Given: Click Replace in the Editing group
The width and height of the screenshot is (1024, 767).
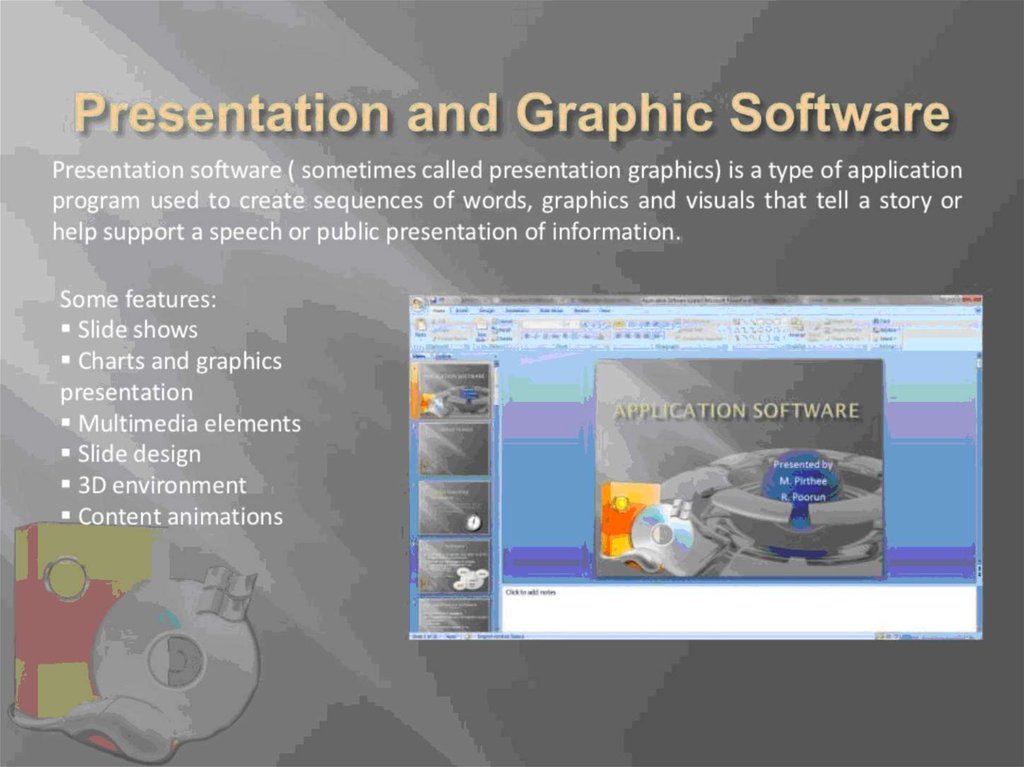Looking at the screenshot, I should [x=886, y=330].
